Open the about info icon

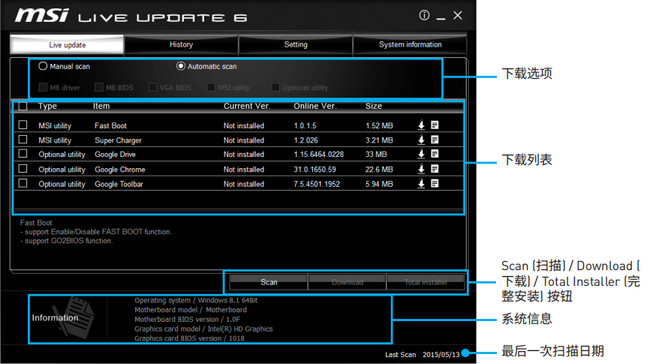click(x=424, y=15)
